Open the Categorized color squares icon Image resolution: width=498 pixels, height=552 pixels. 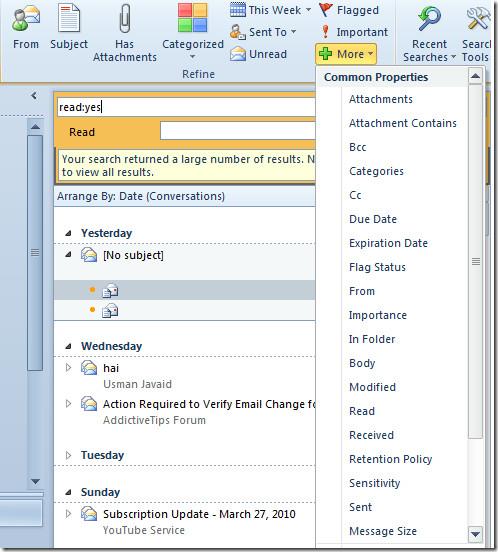[193, 18]
